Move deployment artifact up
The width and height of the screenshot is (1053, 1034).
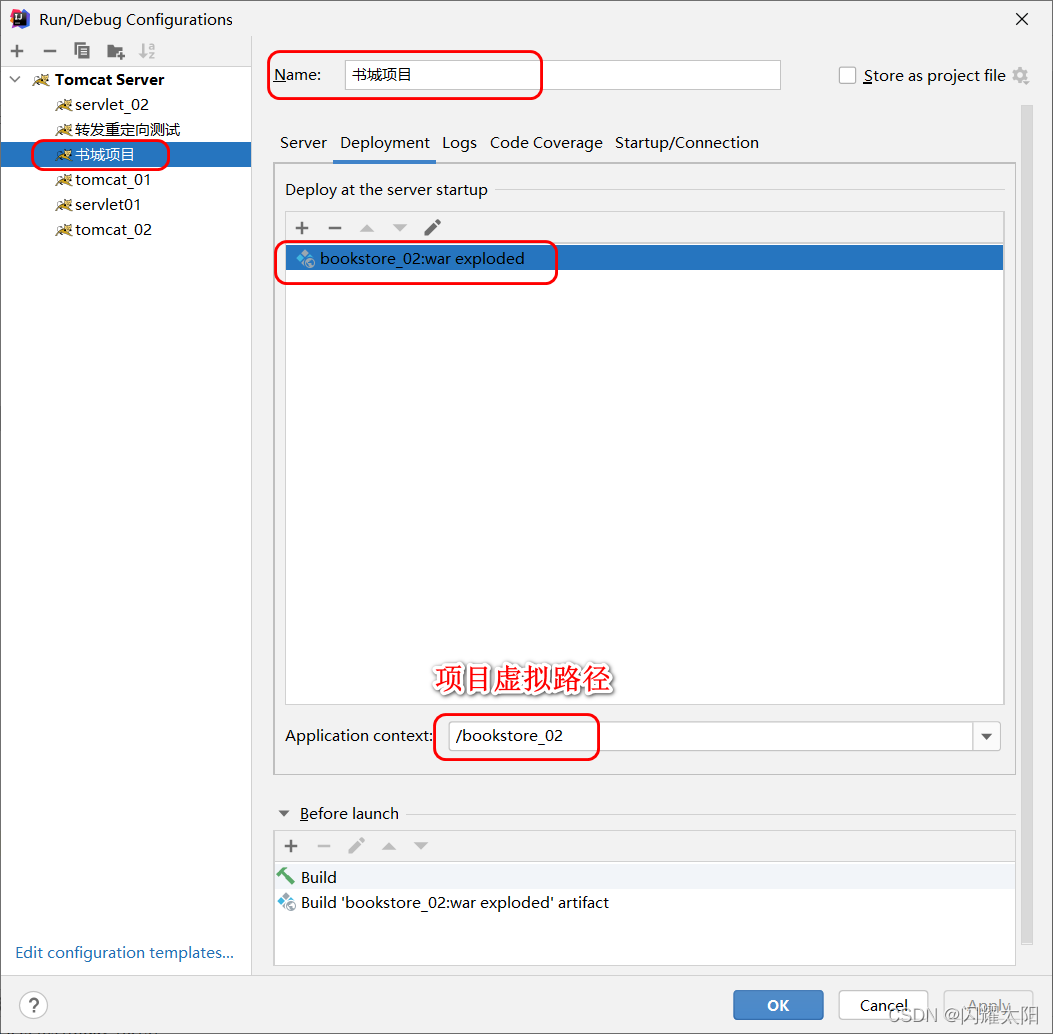coord(367,228)
